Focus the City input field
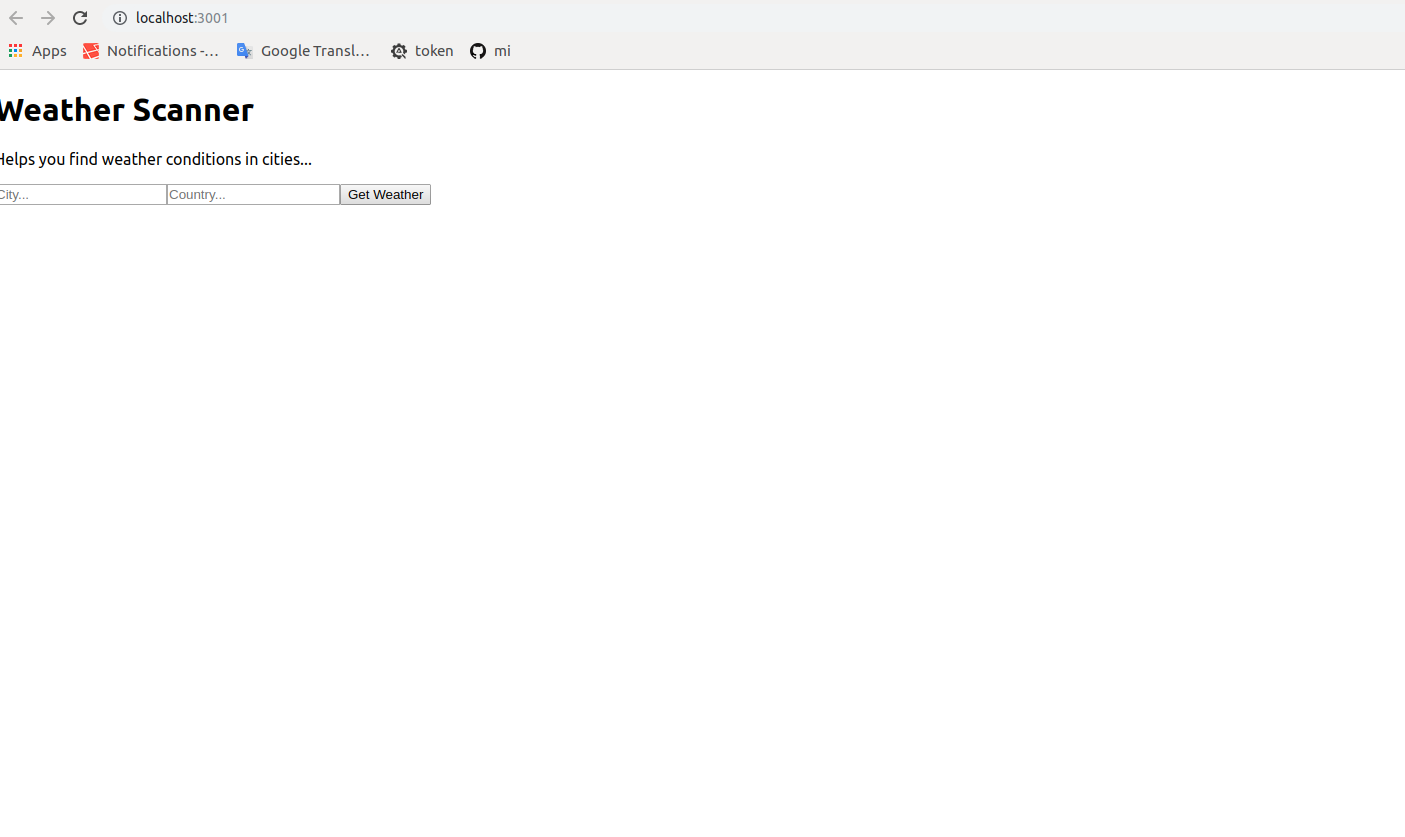The image size is (1405, 837). click(x=82, y=195)
